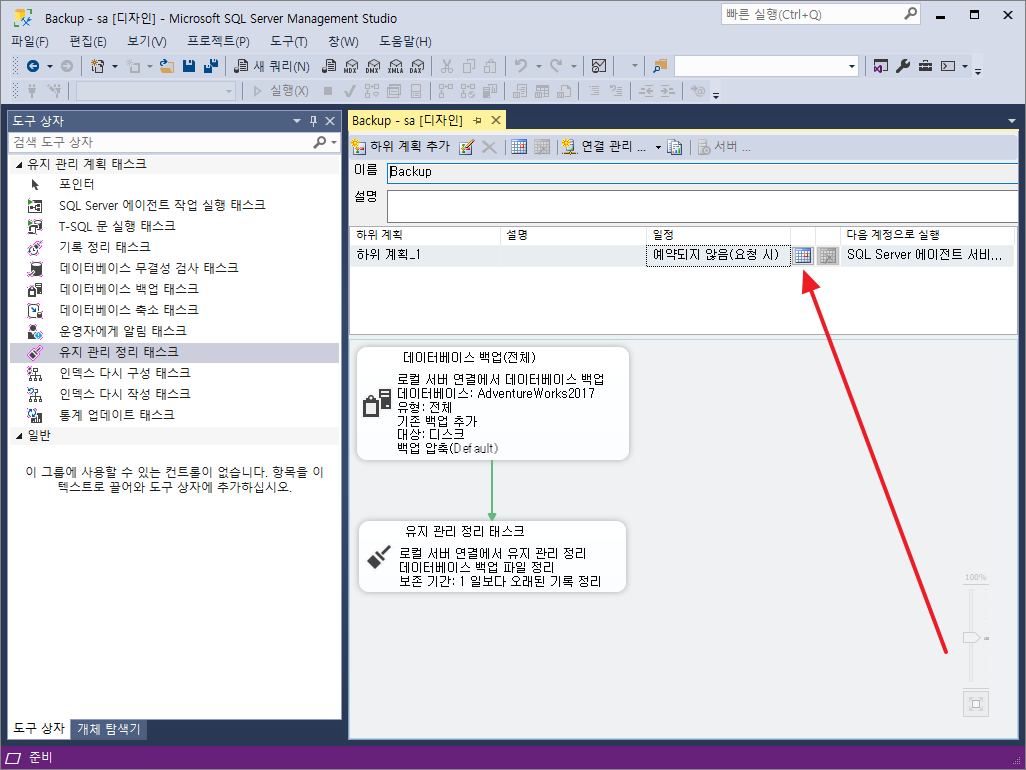Click the search magnifier in quick launch
Viewport: 1026px width, 770px height.
pos(910,14)
